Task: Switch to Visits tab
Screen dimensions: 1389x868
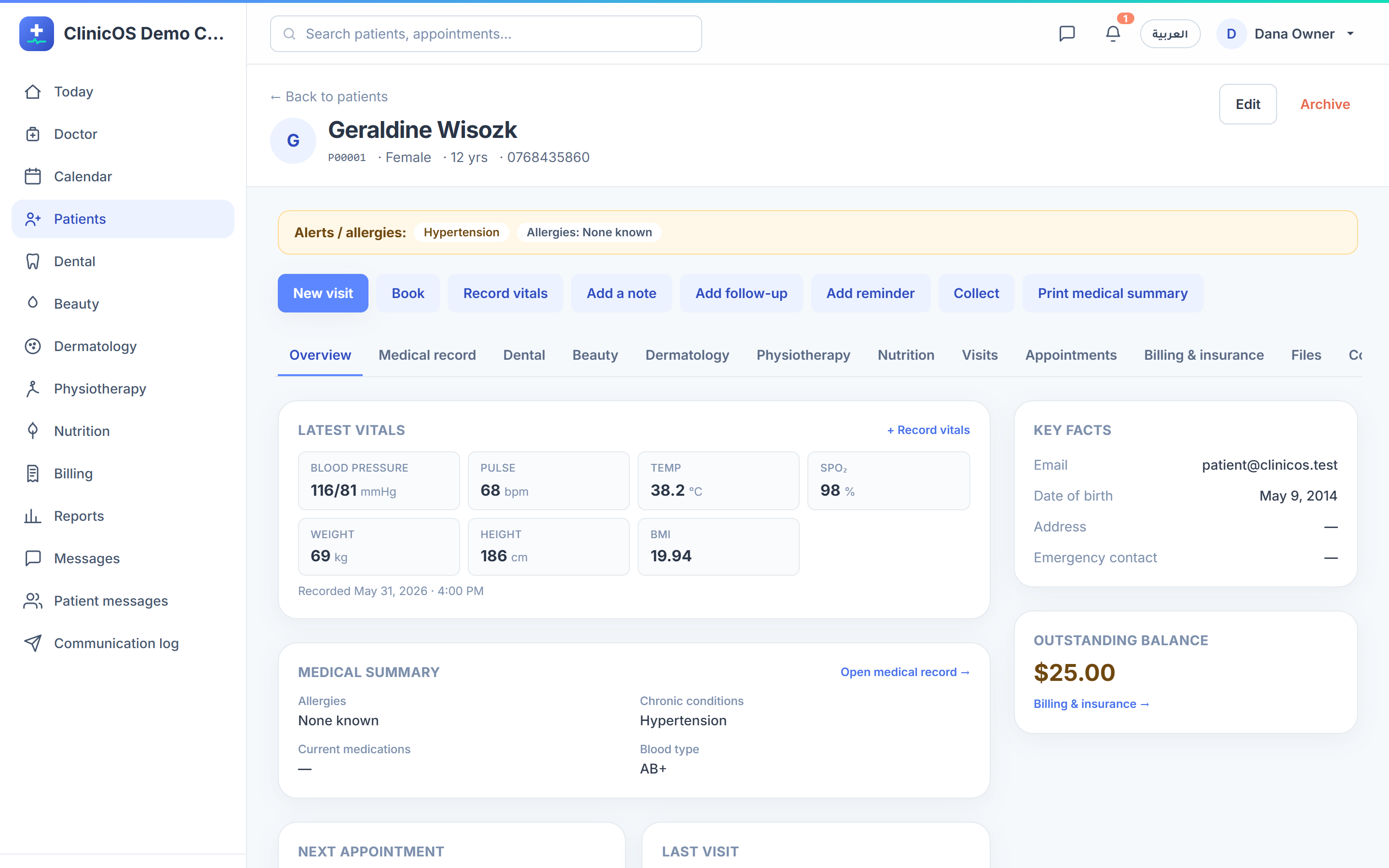Action: (x=980, y=355)
